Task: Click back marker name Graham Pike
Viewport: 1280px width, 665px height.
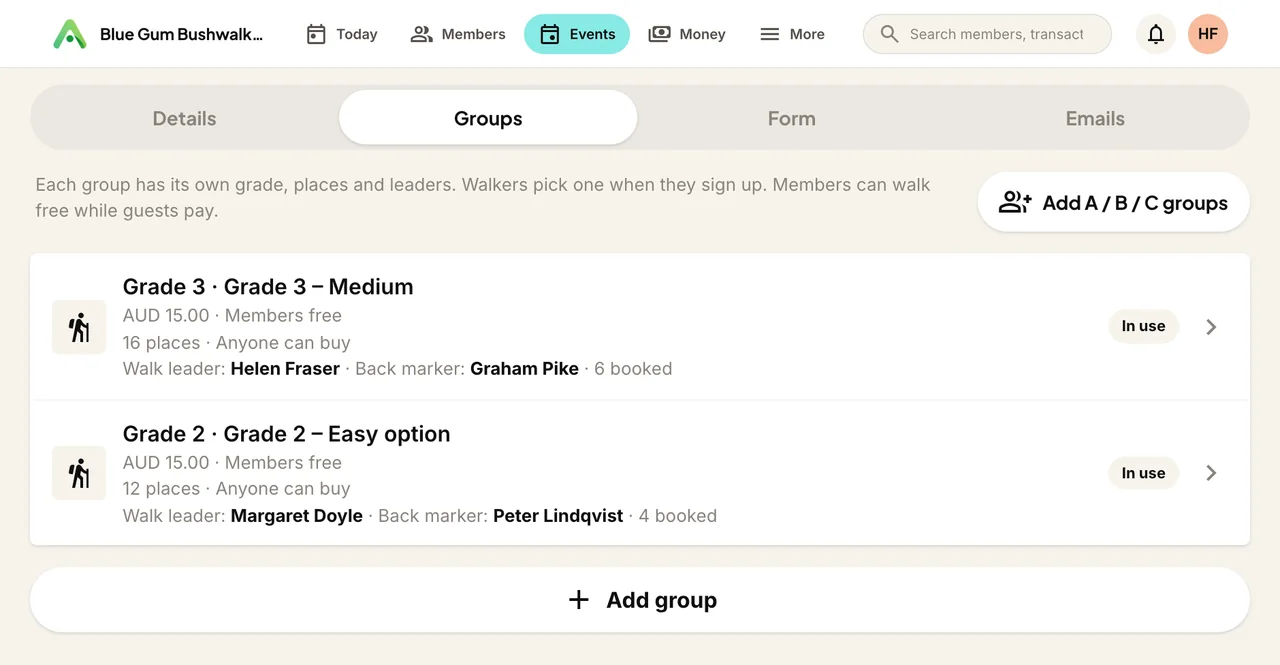Action: [x=524, y=369]
